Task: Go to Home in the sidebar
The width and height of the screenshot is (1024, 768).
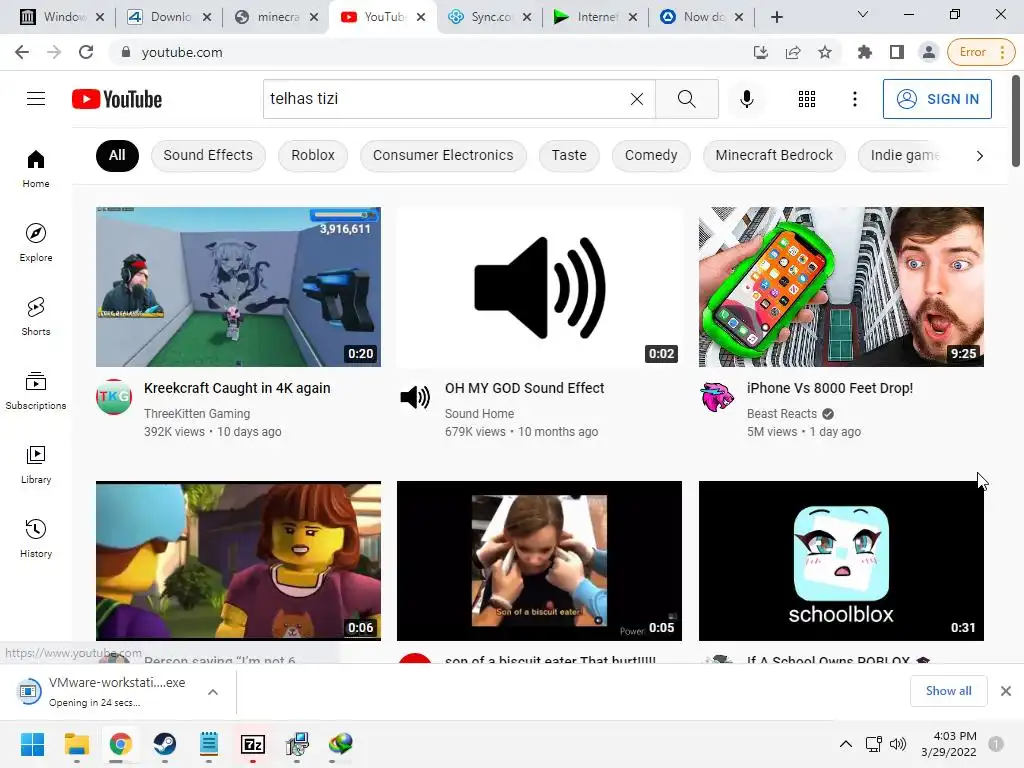Action: (x=36, y=168)
